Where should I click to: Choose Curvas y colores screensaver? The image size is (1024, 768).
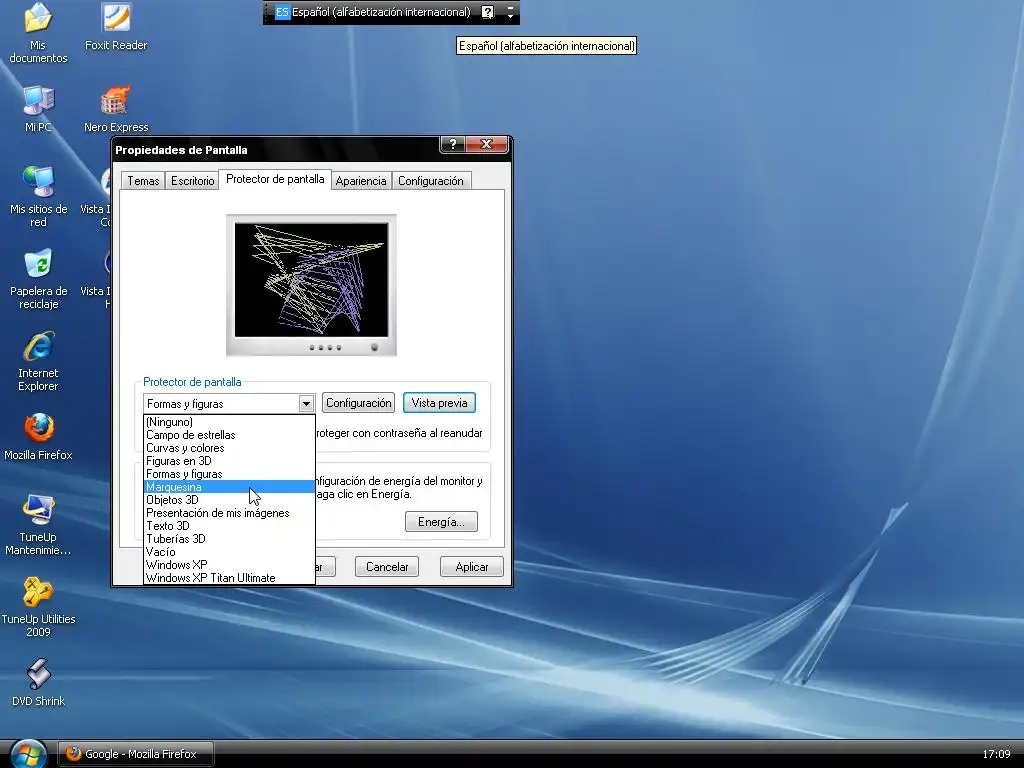229,448
